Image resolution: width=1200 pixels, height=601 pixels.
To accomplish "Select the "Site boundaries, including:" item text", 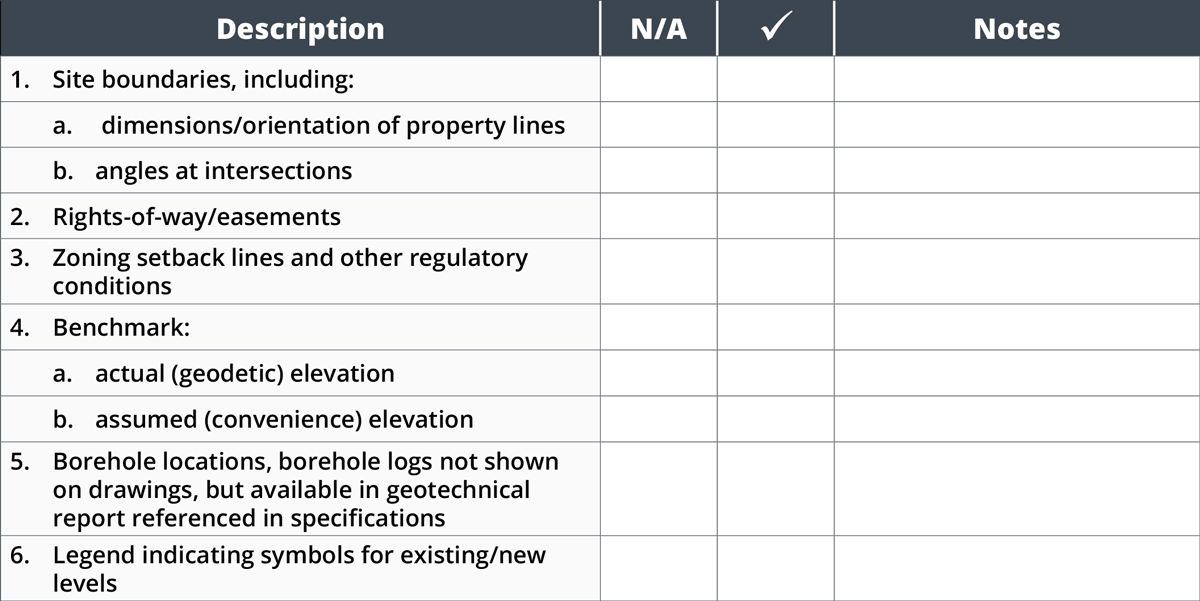I will pyautogui.click(x=203, y=80).
